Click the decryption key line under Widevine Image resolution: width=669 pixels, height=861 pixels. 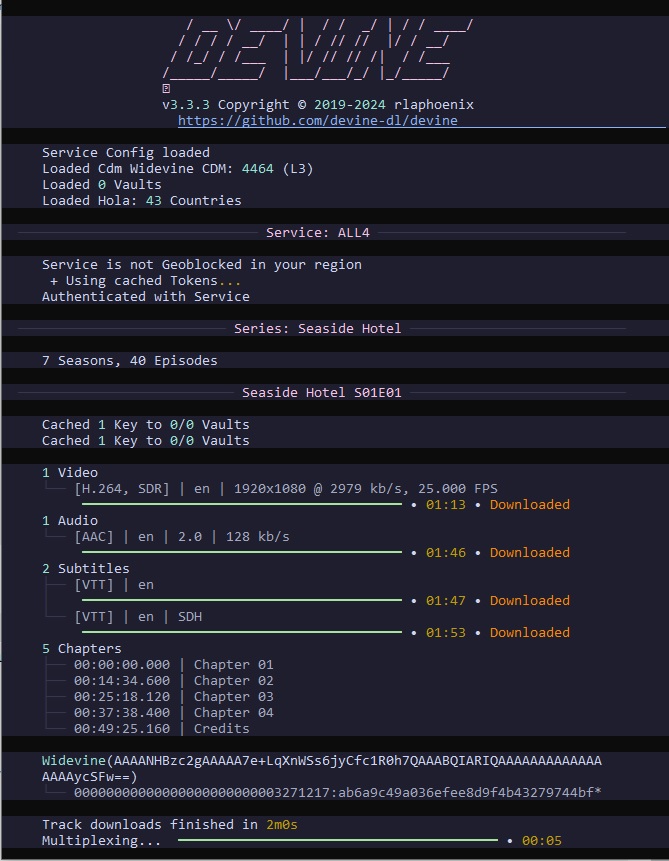pos(337,793)
